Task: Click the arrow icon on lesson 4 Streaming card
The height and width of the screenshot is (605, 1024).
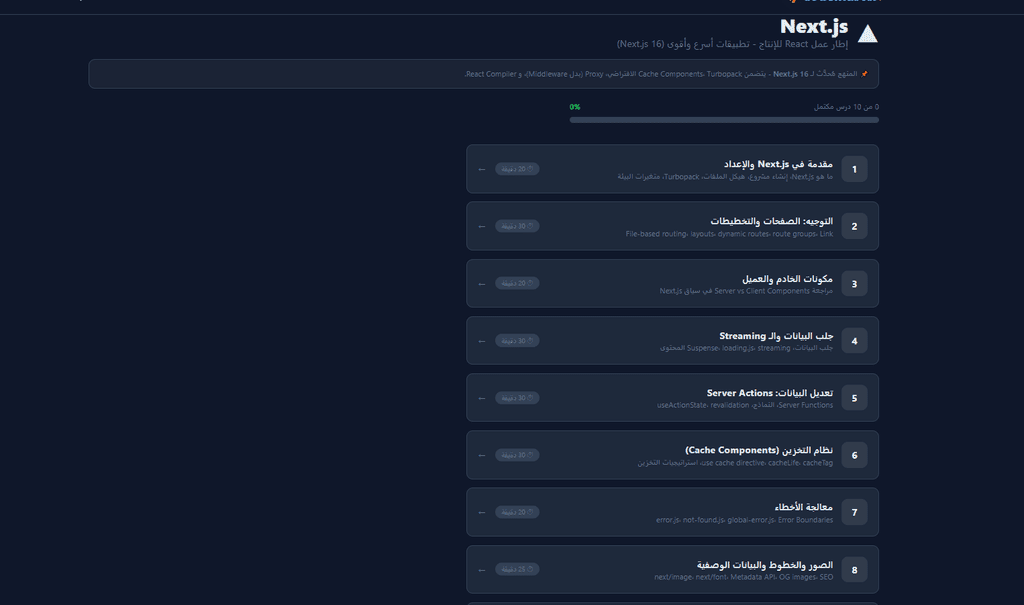Action: (482, 341)
